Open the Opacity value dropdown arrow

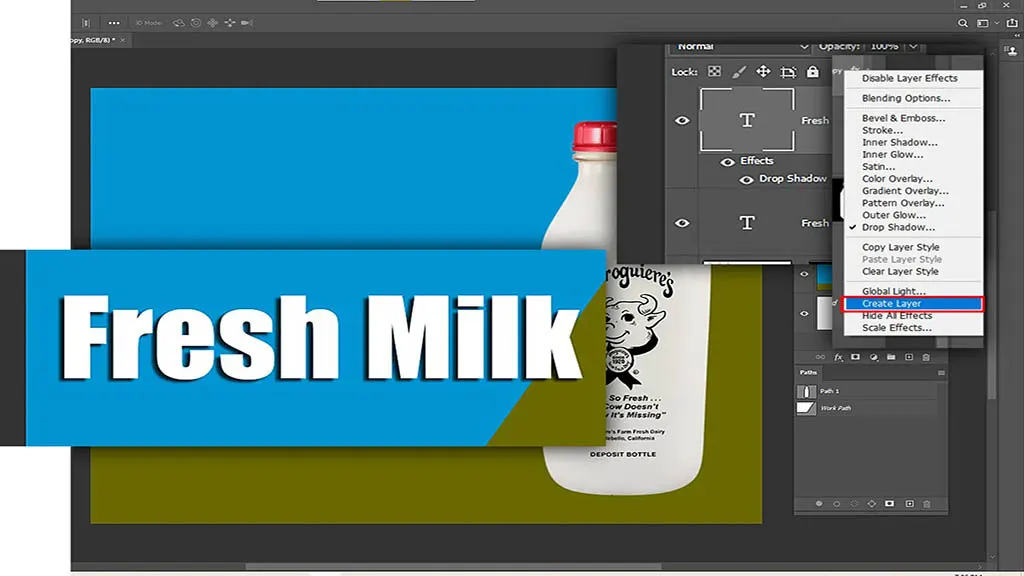pyautogui.click(x=913, y=46)
